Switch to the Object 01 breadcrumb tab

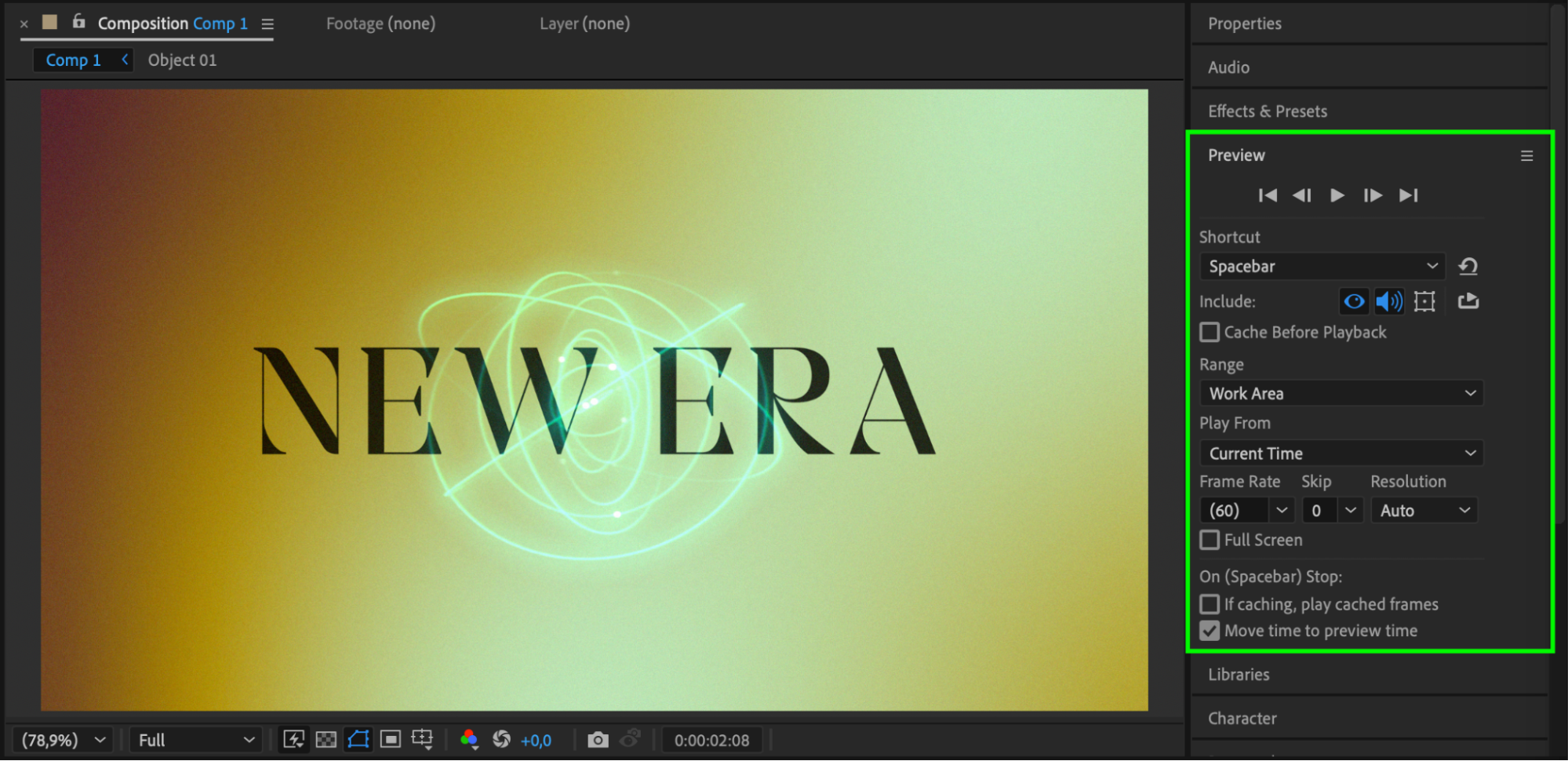(182, 60)
